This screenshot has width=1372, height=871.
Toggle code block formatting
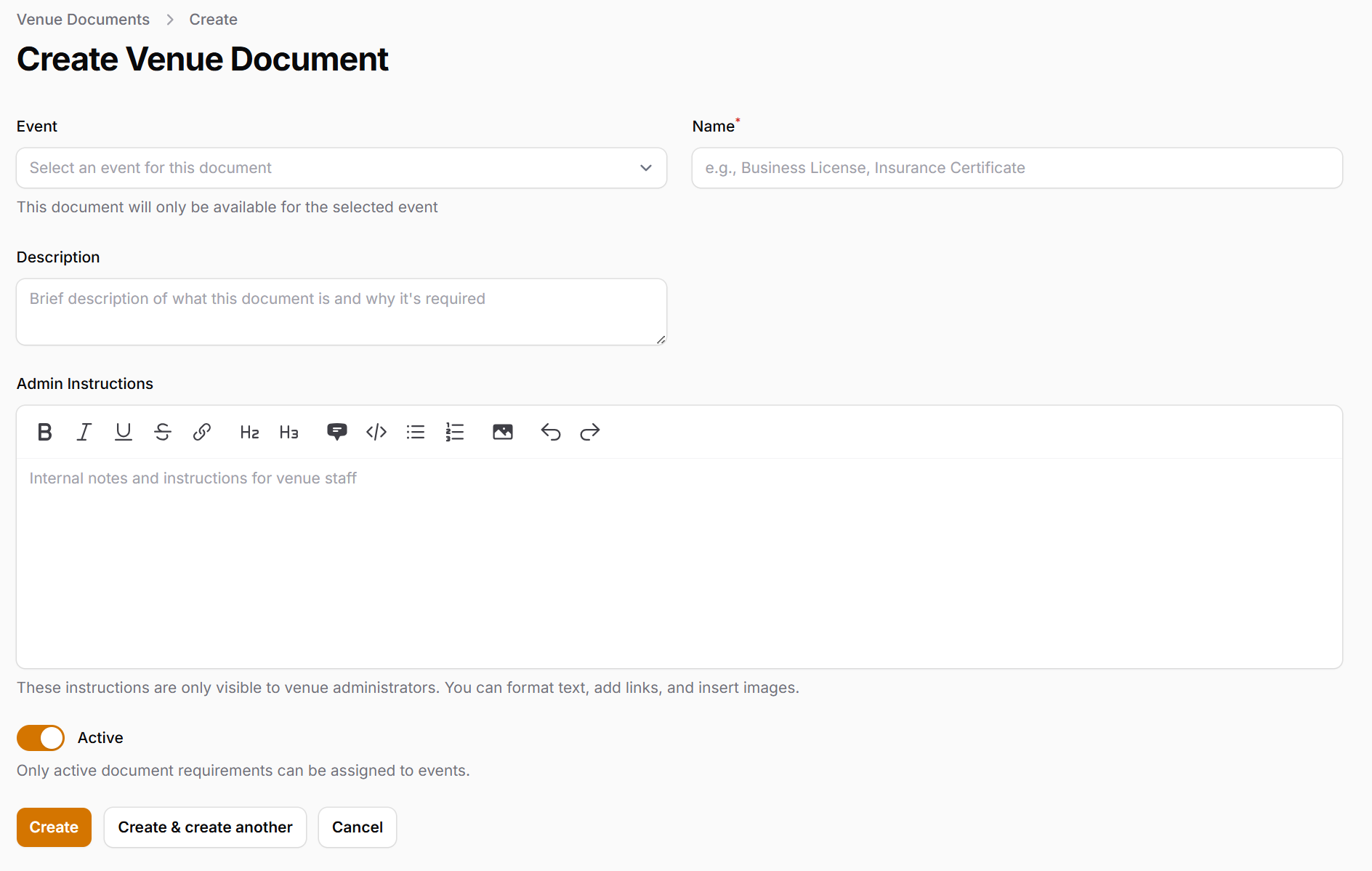click(376, 432)
